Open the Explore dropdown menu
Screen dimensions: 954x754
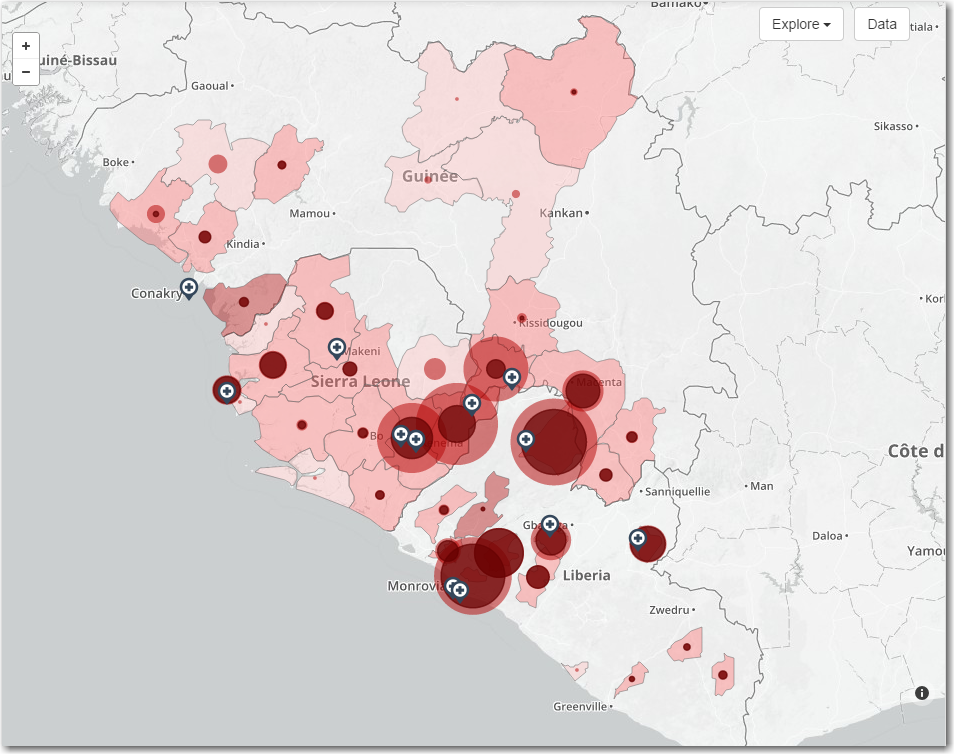(x=801, y=24)
